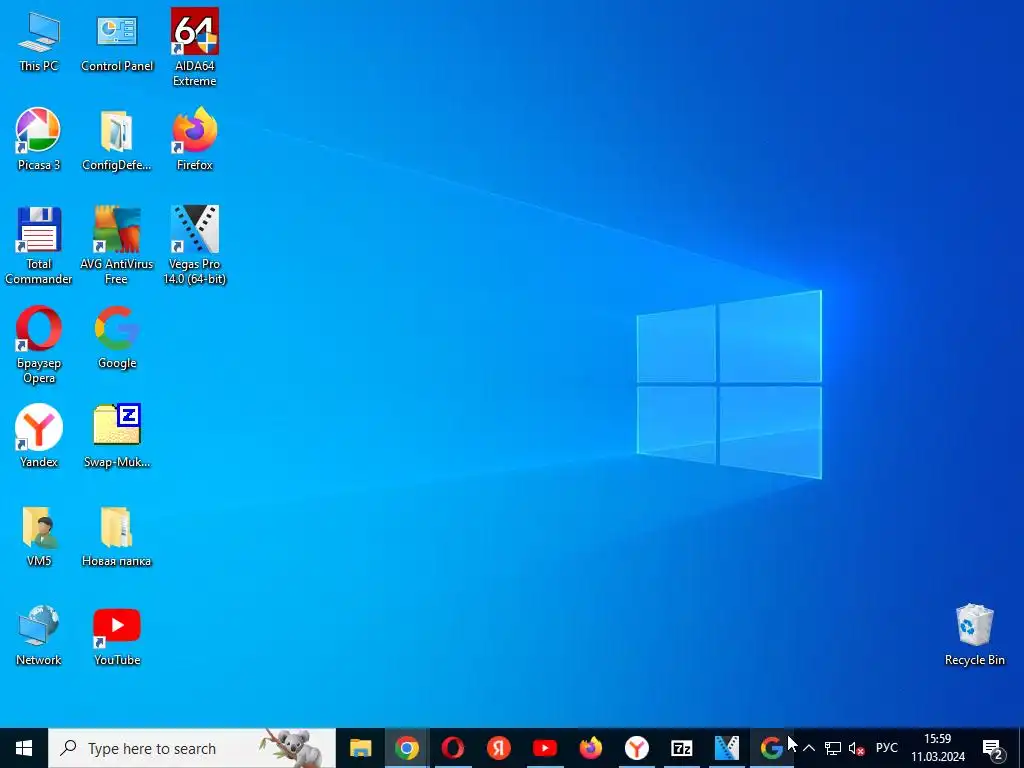The image size is (1024, 768).
Task: Open the red Yandex Я taskbar icon
Action: click(498, 748)
